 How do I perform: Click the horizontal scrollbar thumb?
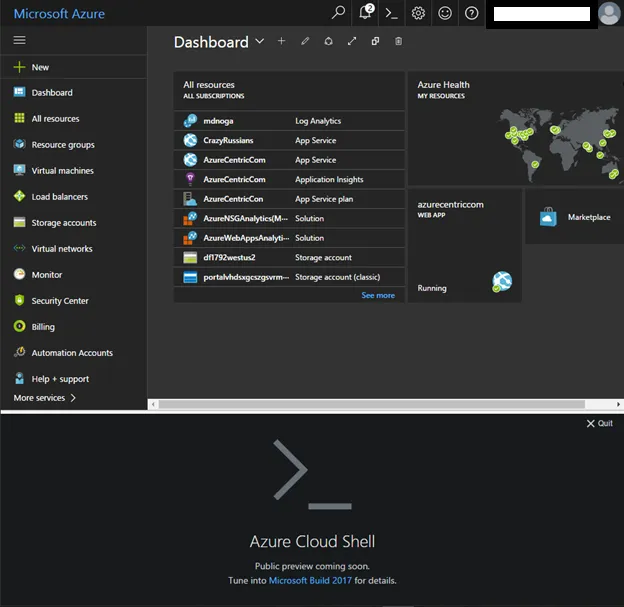pyautogui.click(x=372, y=404)
